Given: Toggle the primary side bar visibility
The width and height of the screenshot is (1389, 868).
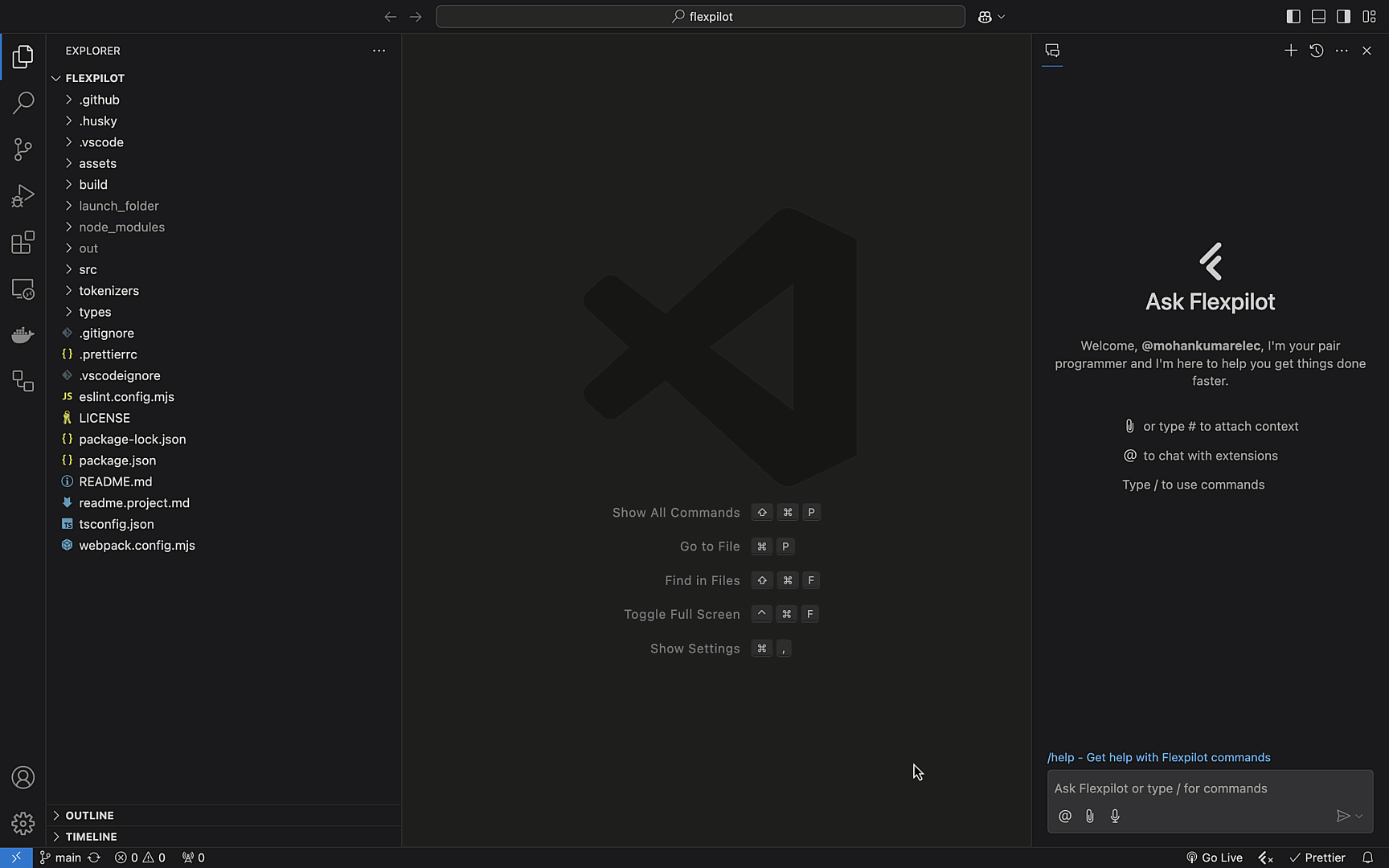Looking at the screenshot, I should (1293, 16).
